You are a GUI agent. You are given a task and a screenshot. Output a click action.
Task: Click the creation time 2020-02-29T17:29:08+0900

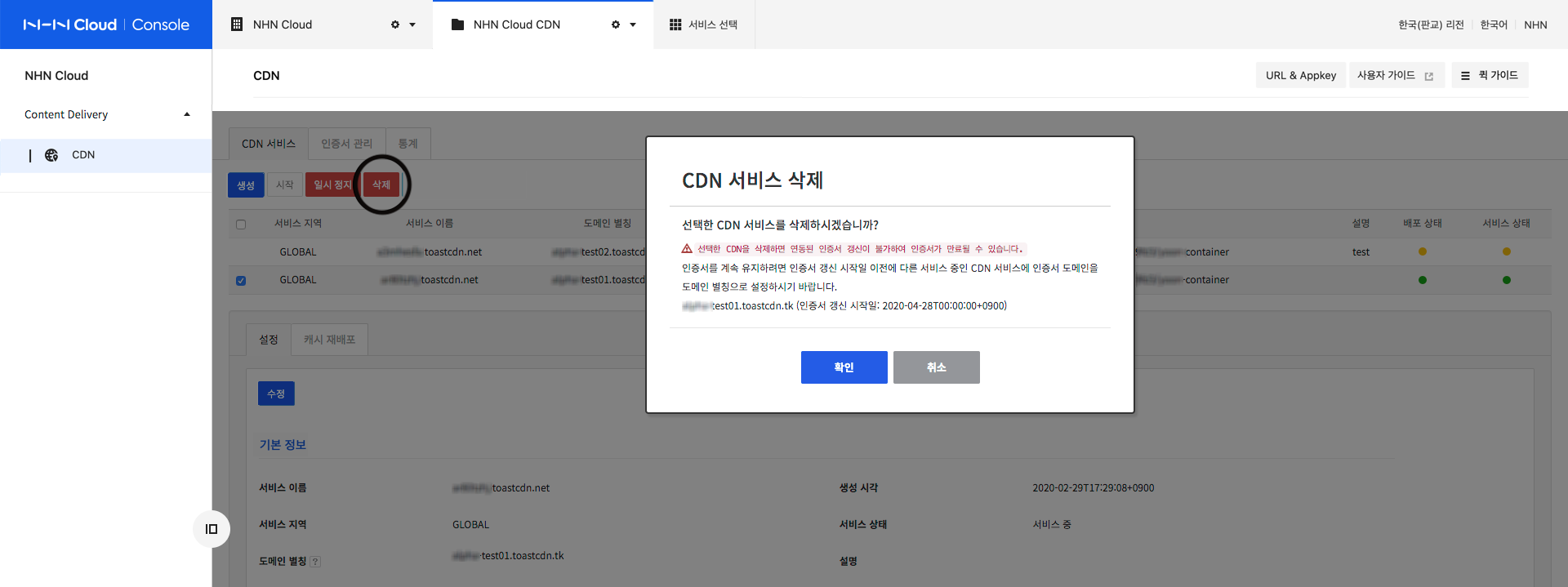pos(1094,488)
